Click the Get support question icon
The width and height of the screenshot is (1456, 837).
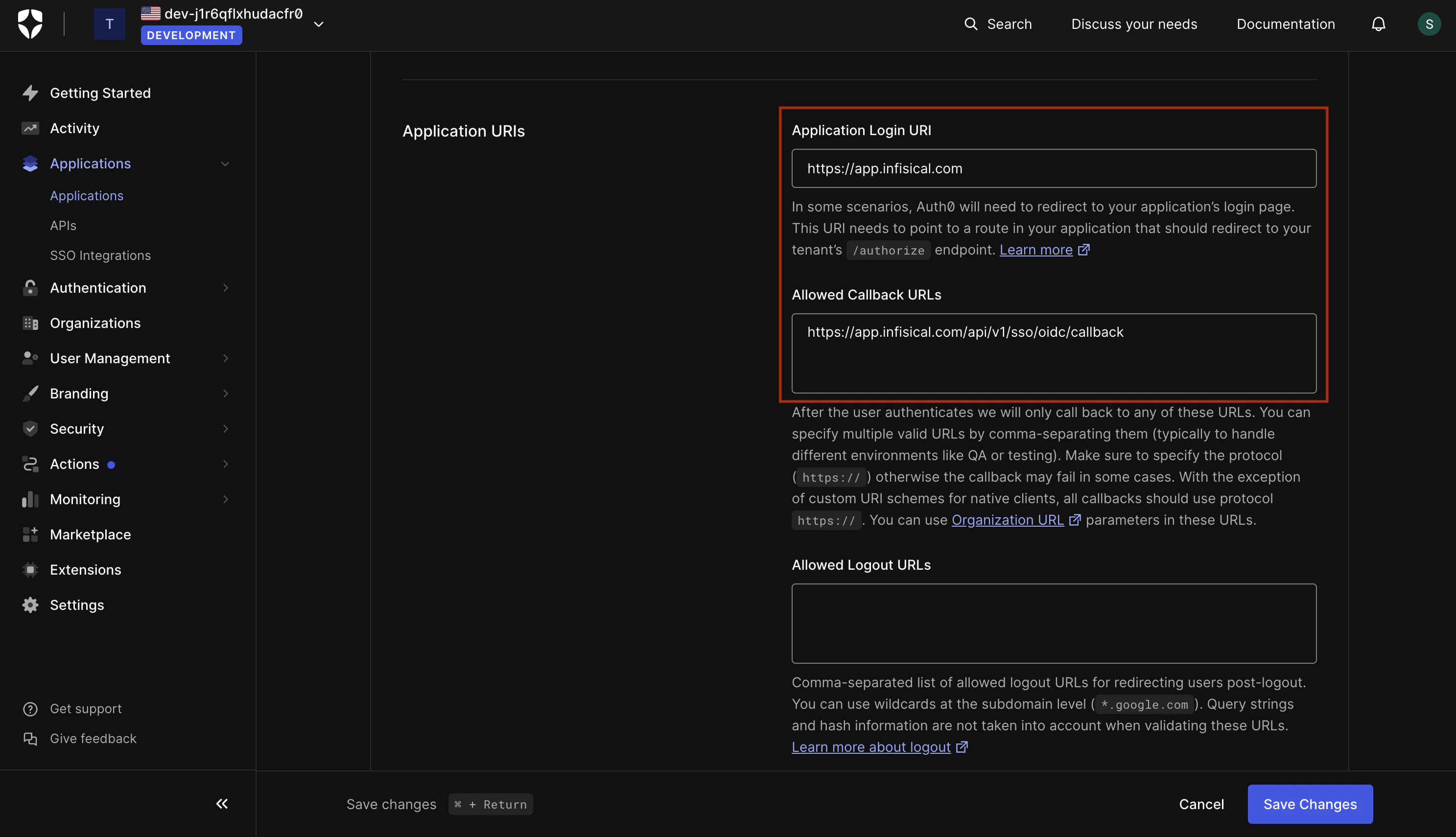(30, 709)
